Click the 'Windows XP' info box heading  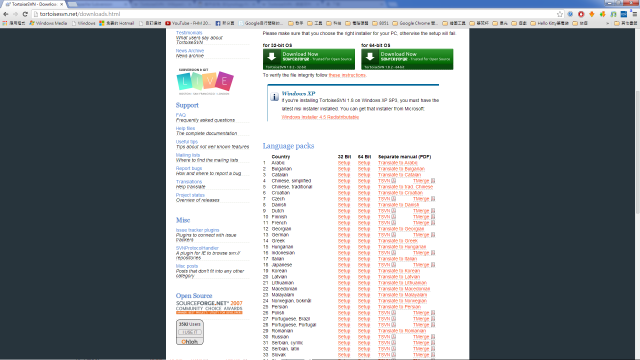pyautogui.click(x=298, y=93)
